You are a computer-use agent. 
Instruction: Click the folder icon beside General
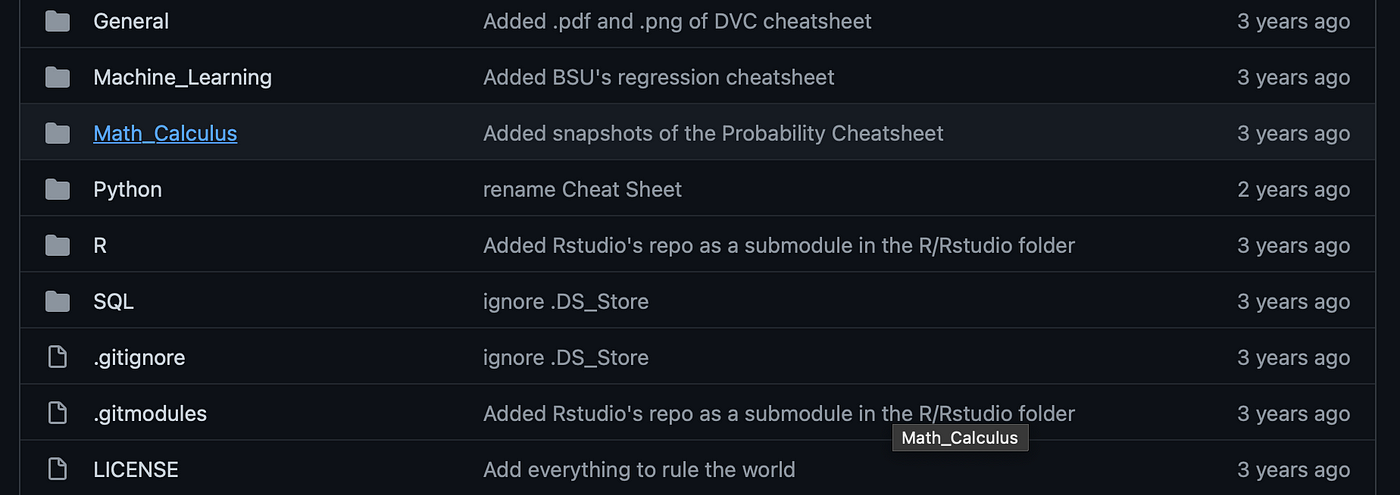coord(58,21)
